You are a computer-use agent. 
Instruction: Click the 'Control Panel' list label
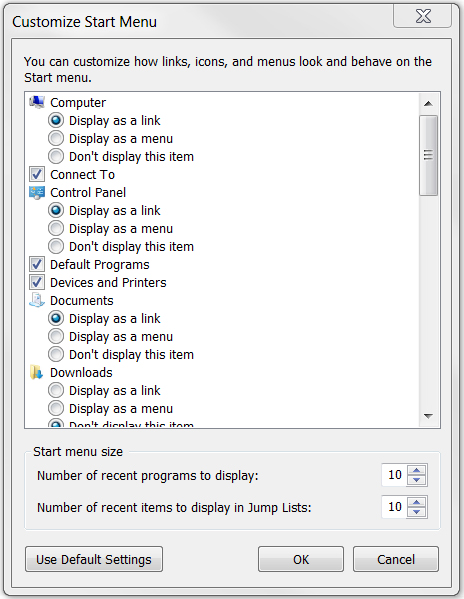pyautogui.click(x=88, y=193)
